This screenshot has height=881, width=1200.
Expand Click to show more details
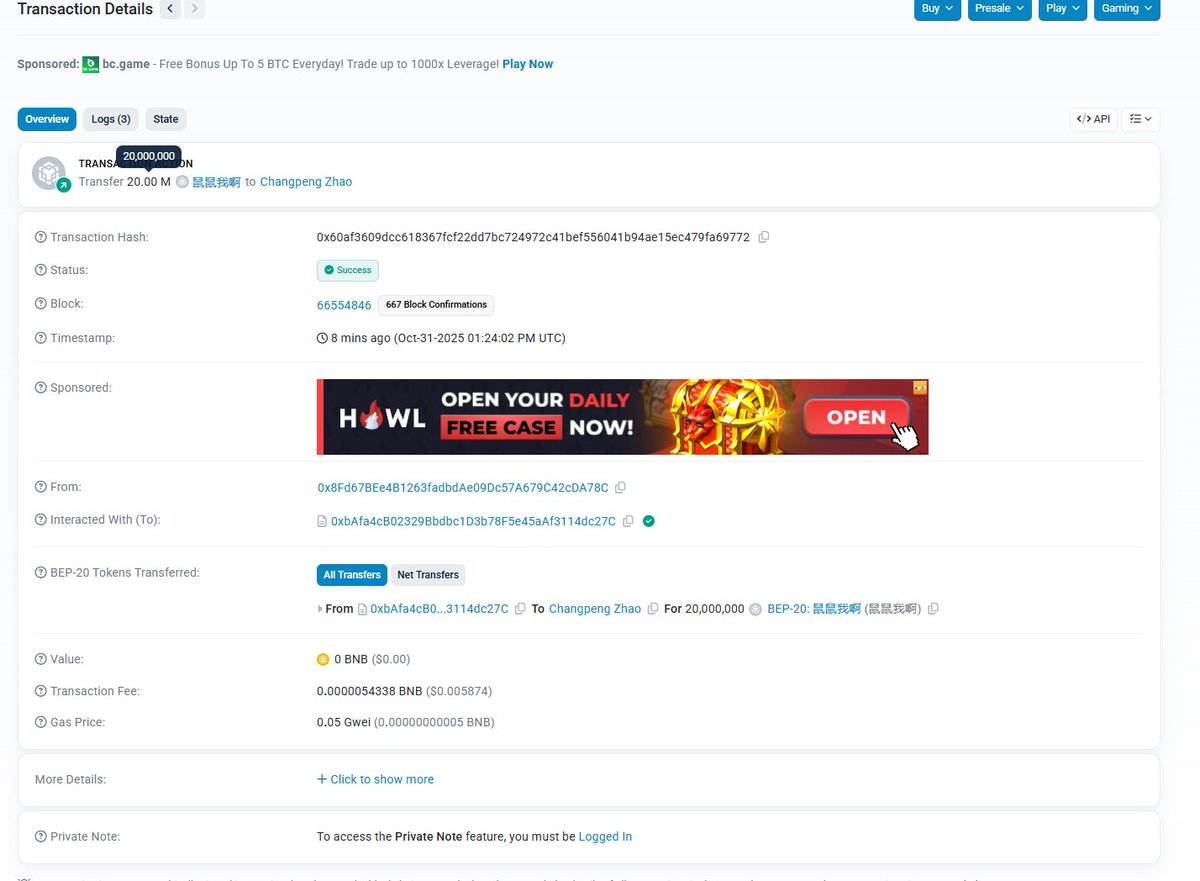[x=375, y=780]
